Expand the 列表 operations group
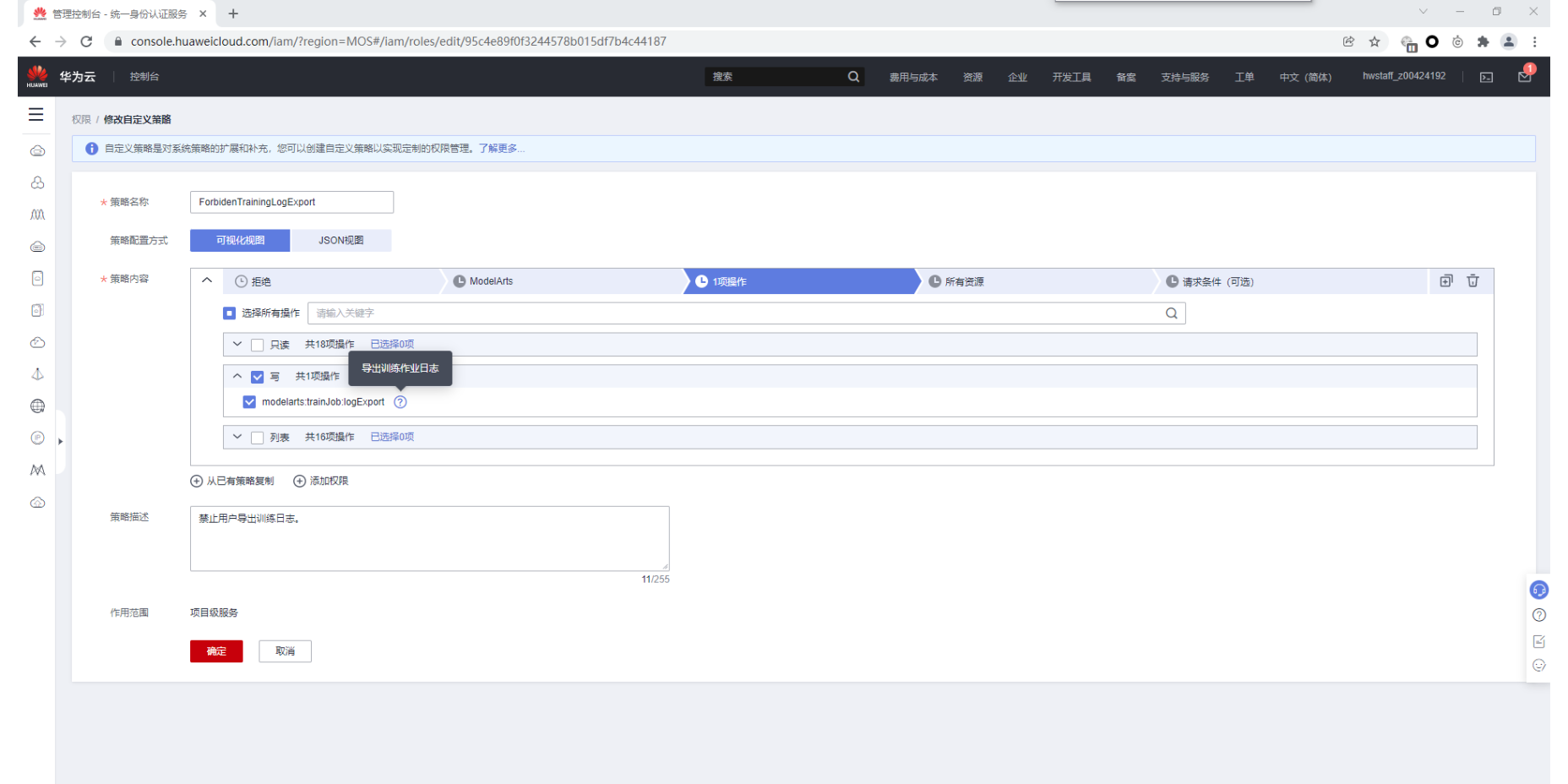Viewport: 1568px width, 784px height. click(x=237, y=437)
